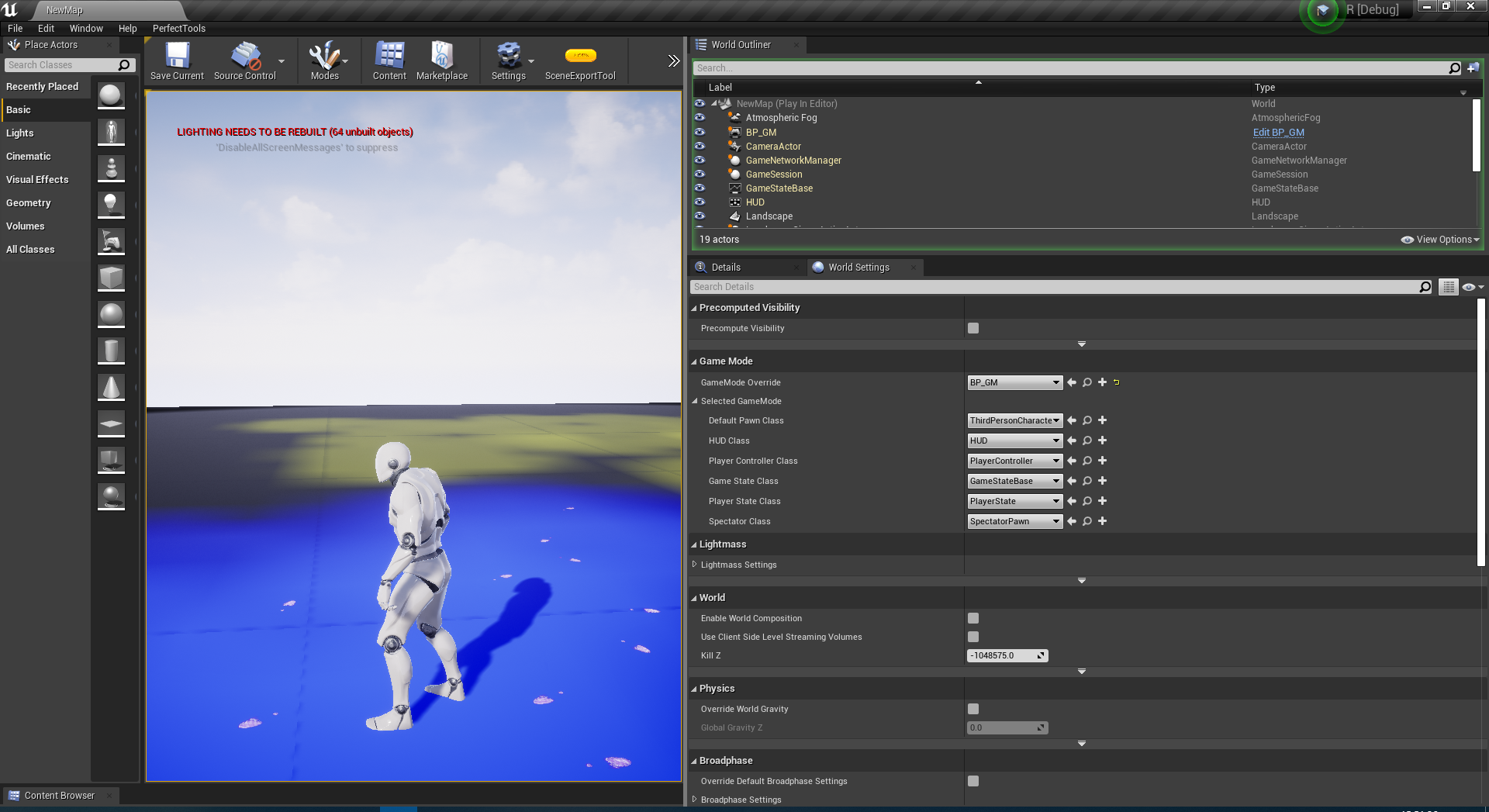Adjust the Kill Z value spinner

(1041, 655)
